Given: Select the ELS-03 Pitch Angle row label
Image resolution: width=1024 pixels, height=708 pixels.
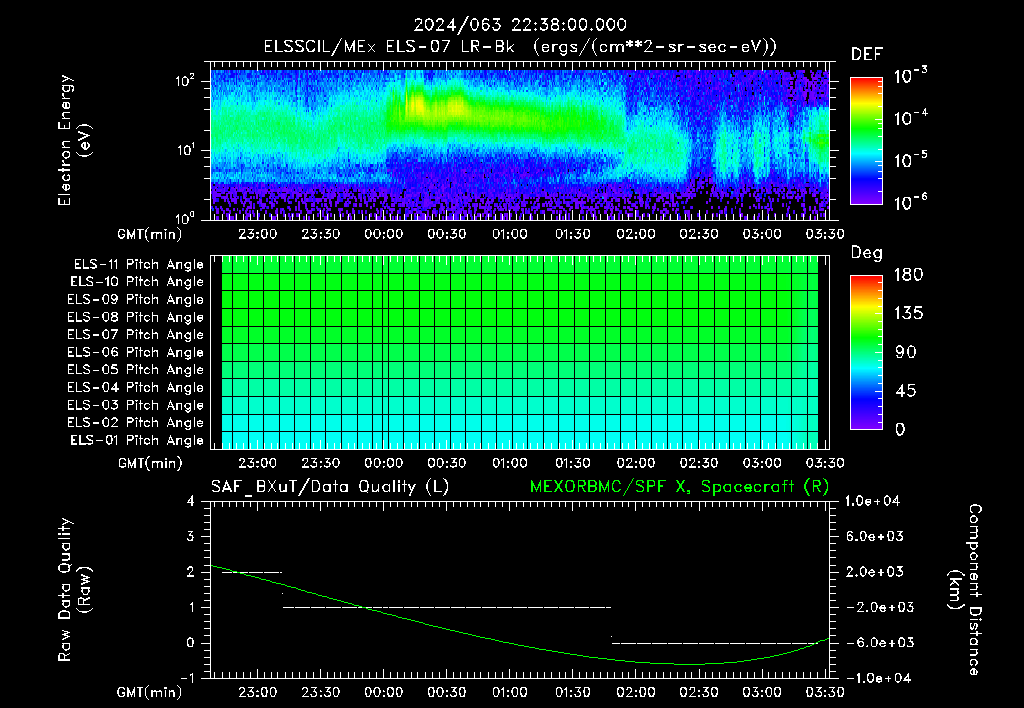Looking at the screenshot, I should pos(136,405).
